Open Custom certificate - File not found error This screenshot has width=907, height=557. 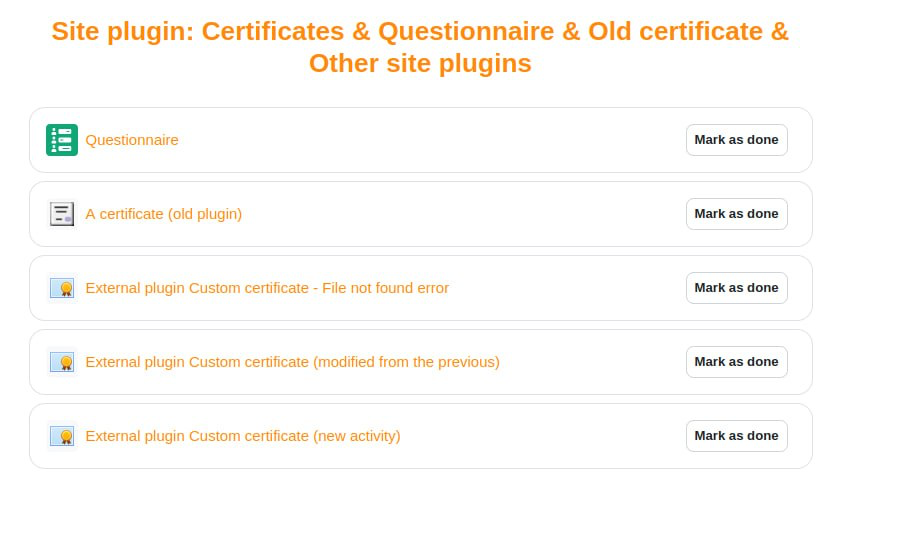pyautogui.click(x=267, y=288)
